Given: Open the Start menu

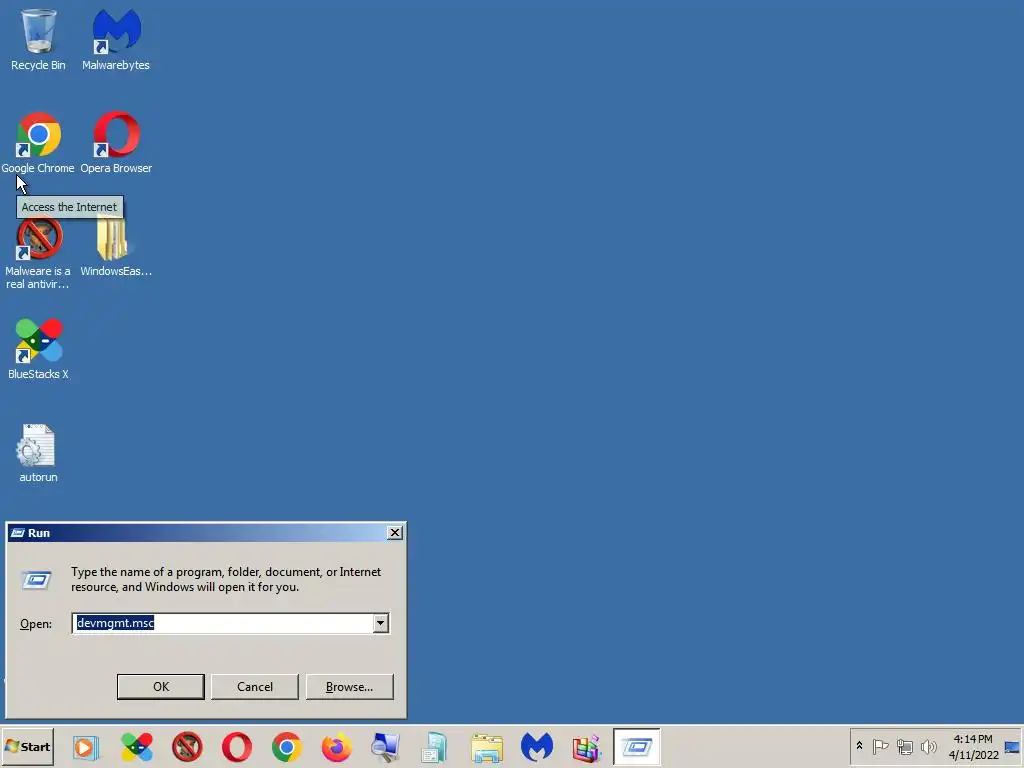Looking at the screenshot, I should [27, 746].
